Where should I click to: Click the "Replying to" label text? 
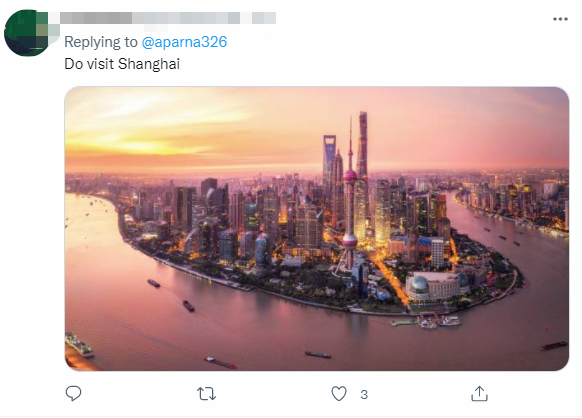[101, 42]
